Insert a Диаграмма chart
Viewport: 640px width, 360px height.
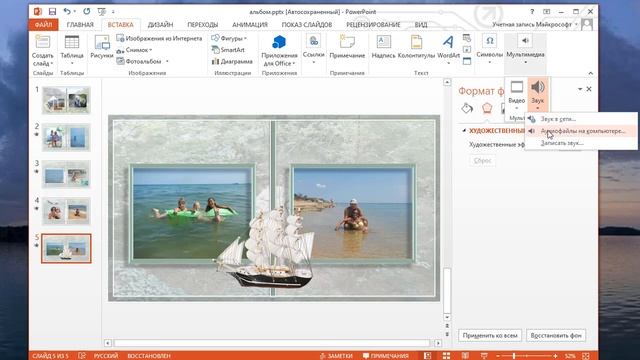click(232, 62)
